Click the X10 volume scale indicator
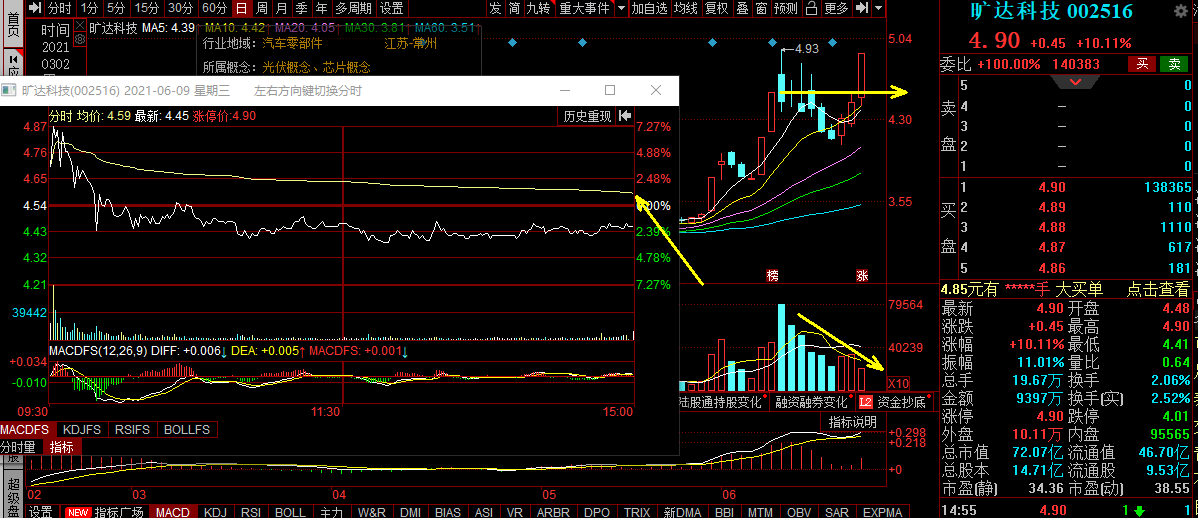The image size is (1198, 518). point(898,383)
